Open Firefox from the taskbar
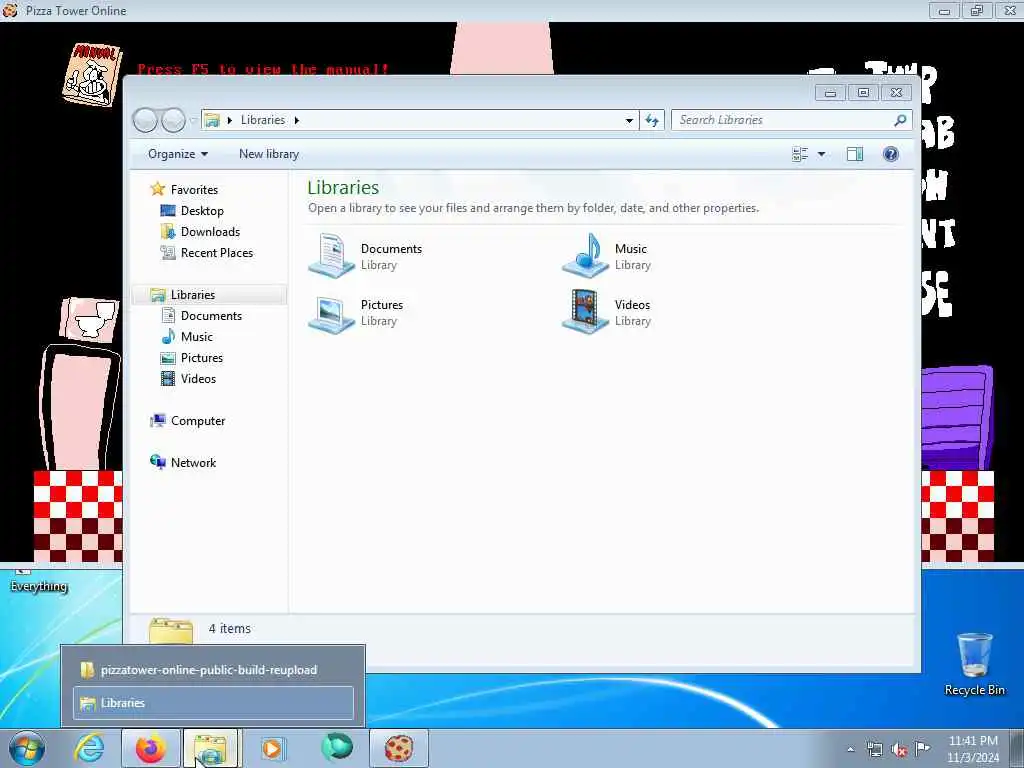This screenshot has width=1024, height=768. [x=151, y=748]
